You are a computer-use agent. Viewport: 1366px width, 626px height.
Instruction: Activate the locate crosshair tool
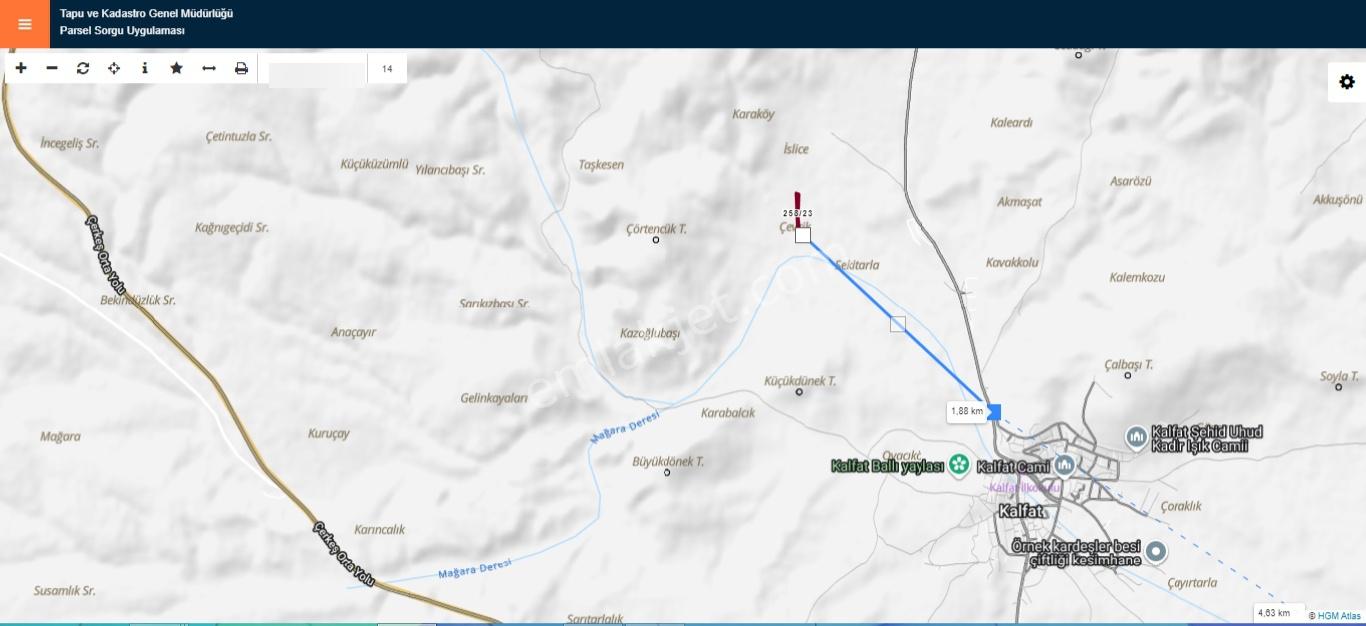[114, 68]
